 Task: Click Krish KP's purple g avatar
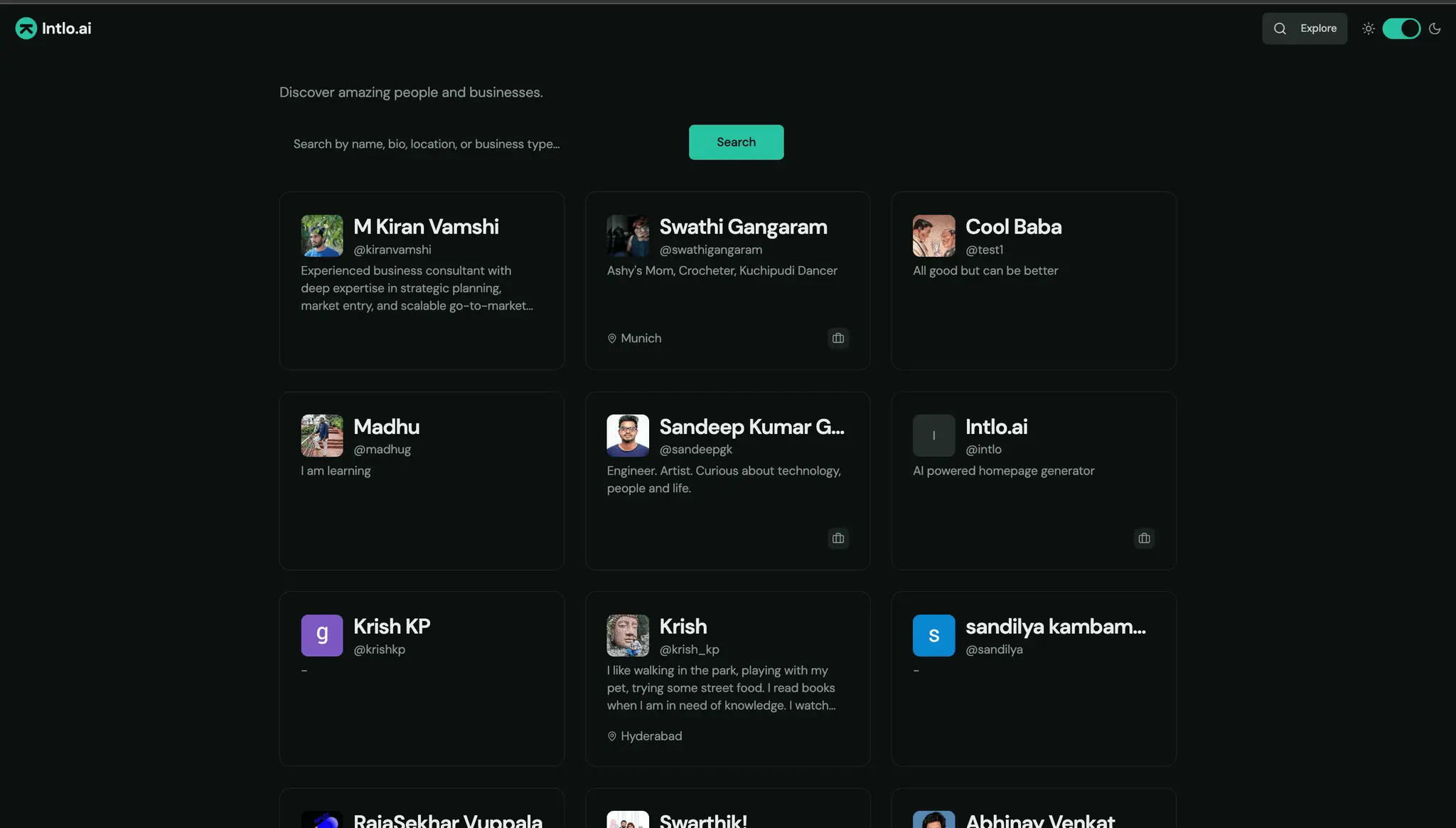tap(322, 635)
